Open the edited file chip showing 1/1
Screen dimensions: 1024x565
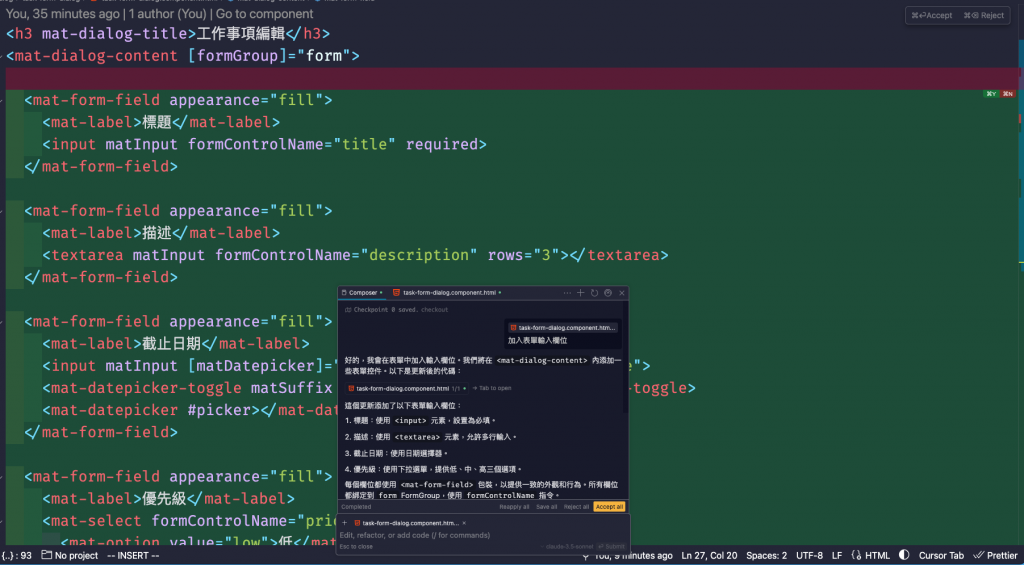(407, 388)
